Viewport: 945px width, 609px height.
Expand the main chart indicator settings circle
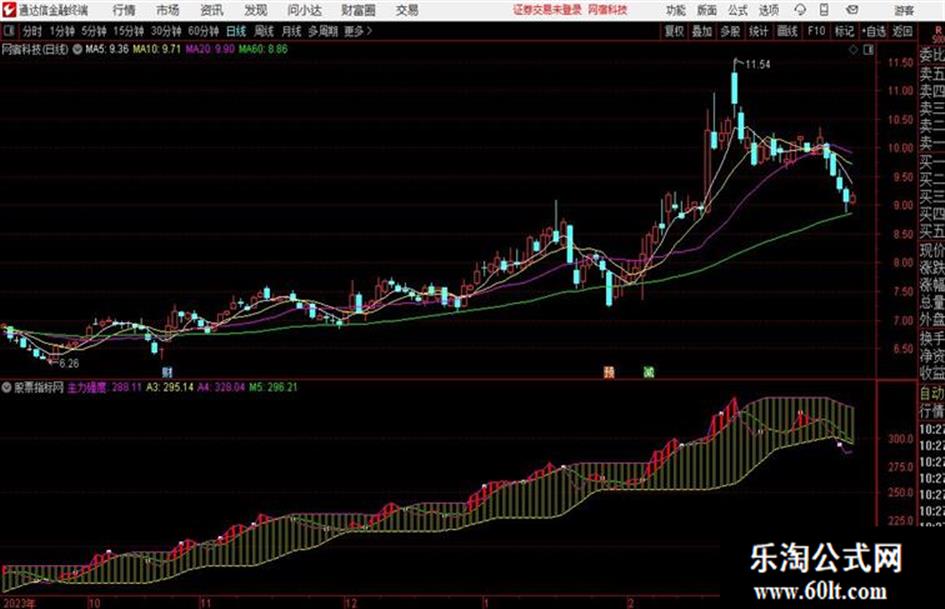tap(77, 49)
